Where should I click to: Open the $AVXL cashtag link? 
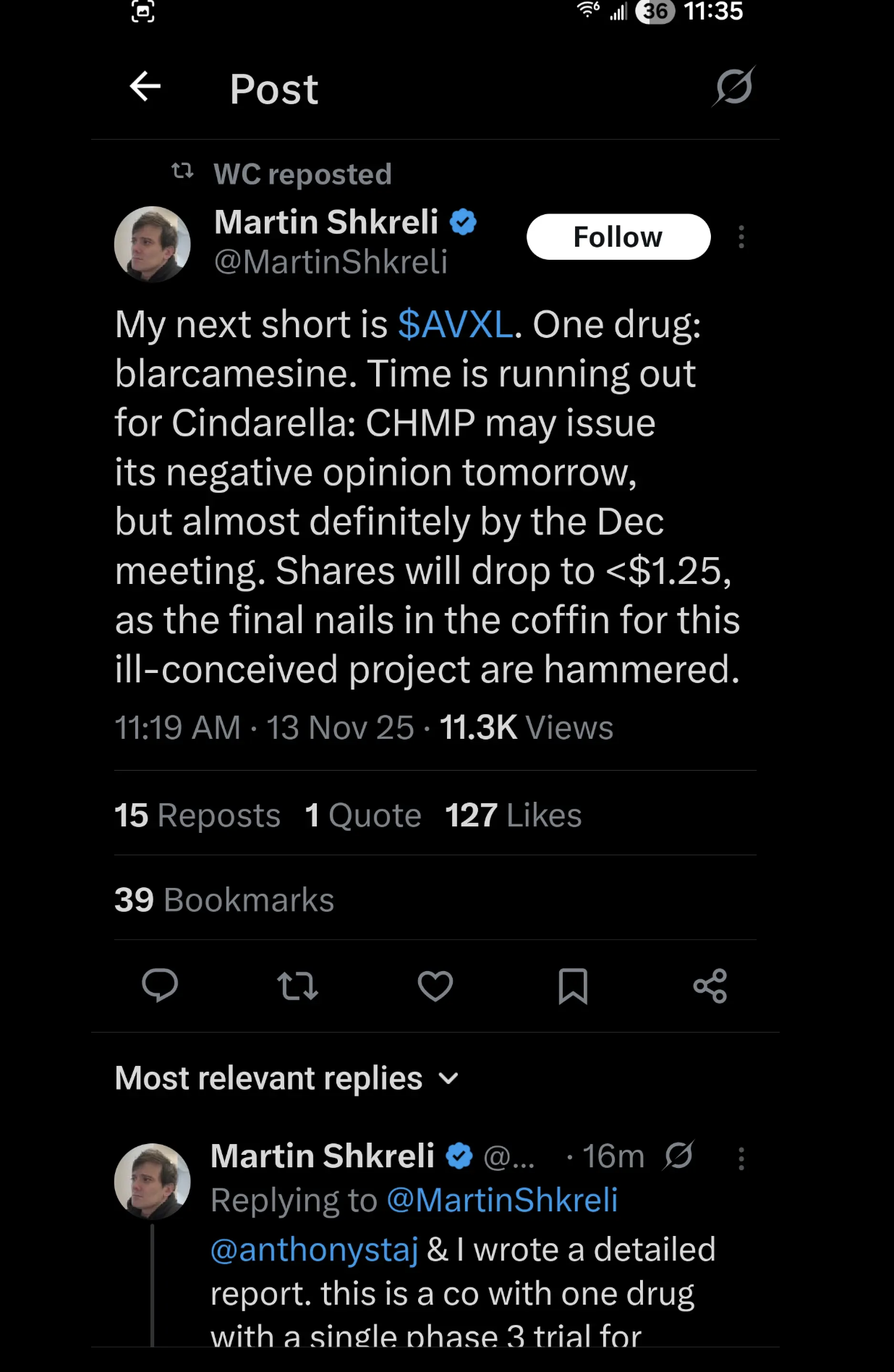[x=456, y=324]
